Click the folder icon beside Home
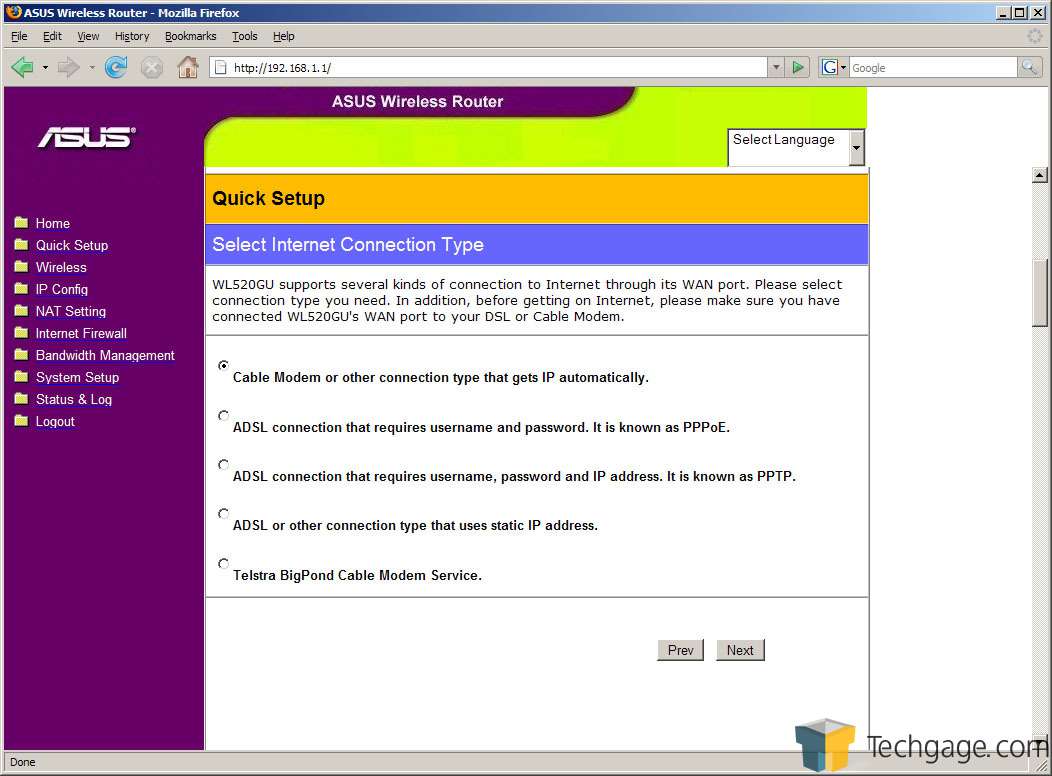 pyautogui.click(x=21, y=222)
